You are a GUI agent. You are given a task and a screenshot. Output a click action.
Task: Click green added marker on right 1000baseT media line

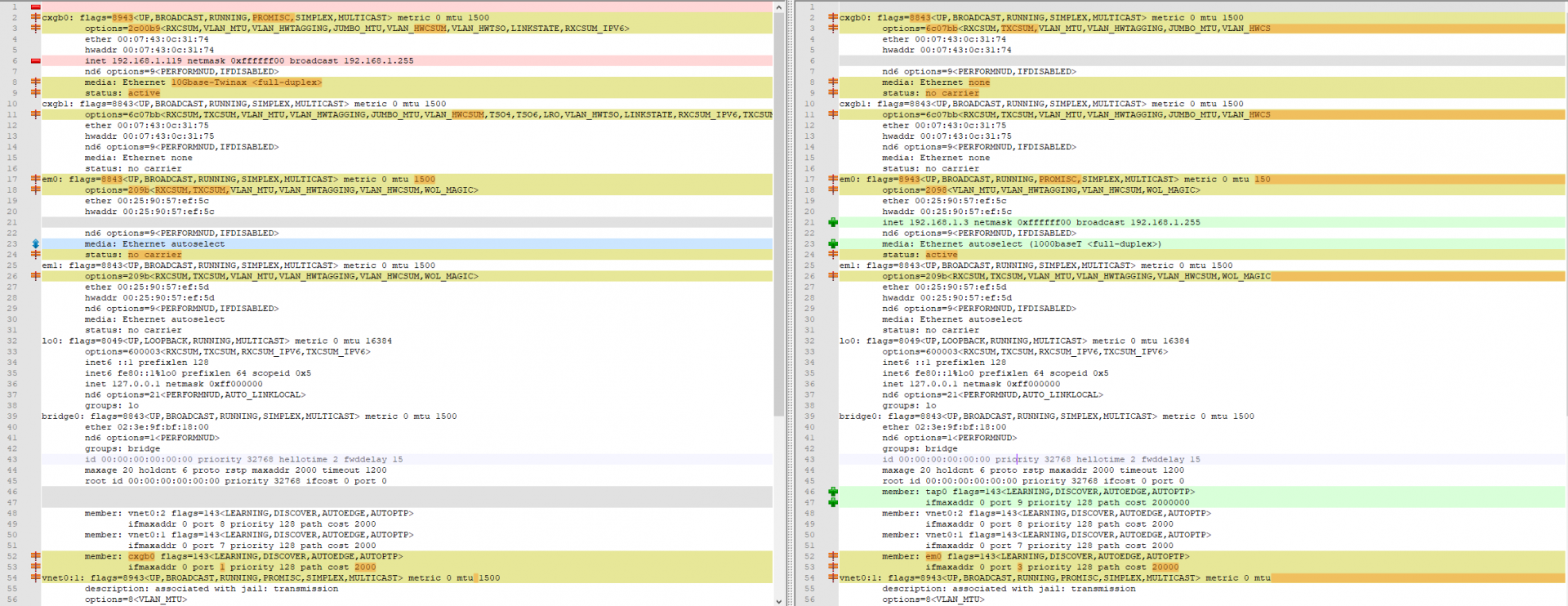click(x=832, y=244)
